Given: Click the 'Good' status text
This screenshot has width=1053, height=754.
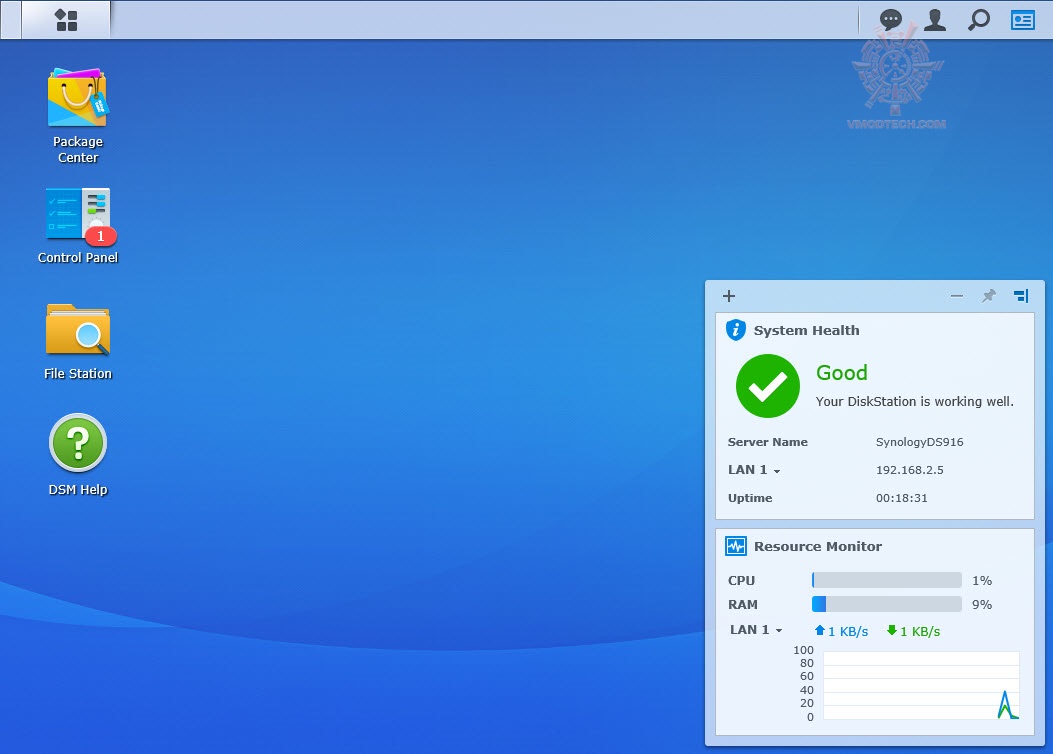Looking at the screenshot, I should pyautogui.click(x=841, y=373).
